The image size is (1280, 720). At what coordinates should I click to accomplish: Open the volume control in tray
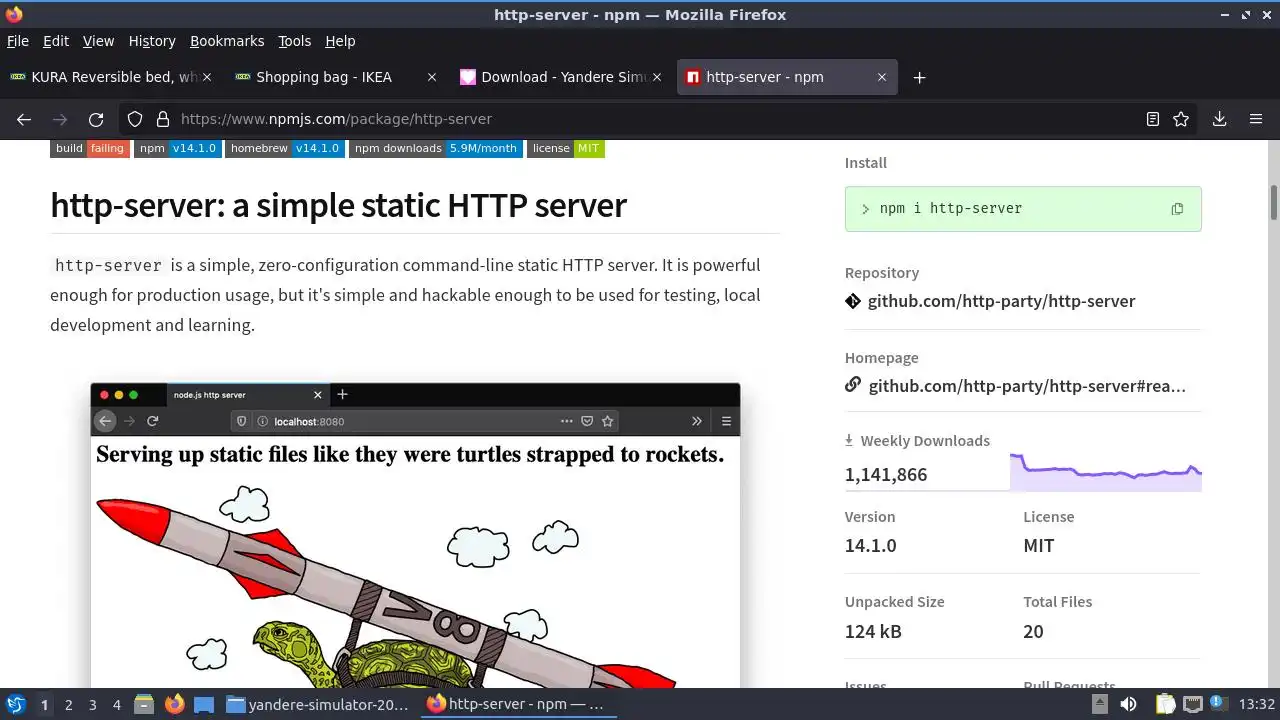pyautogui.click(x=1128, y=704)
